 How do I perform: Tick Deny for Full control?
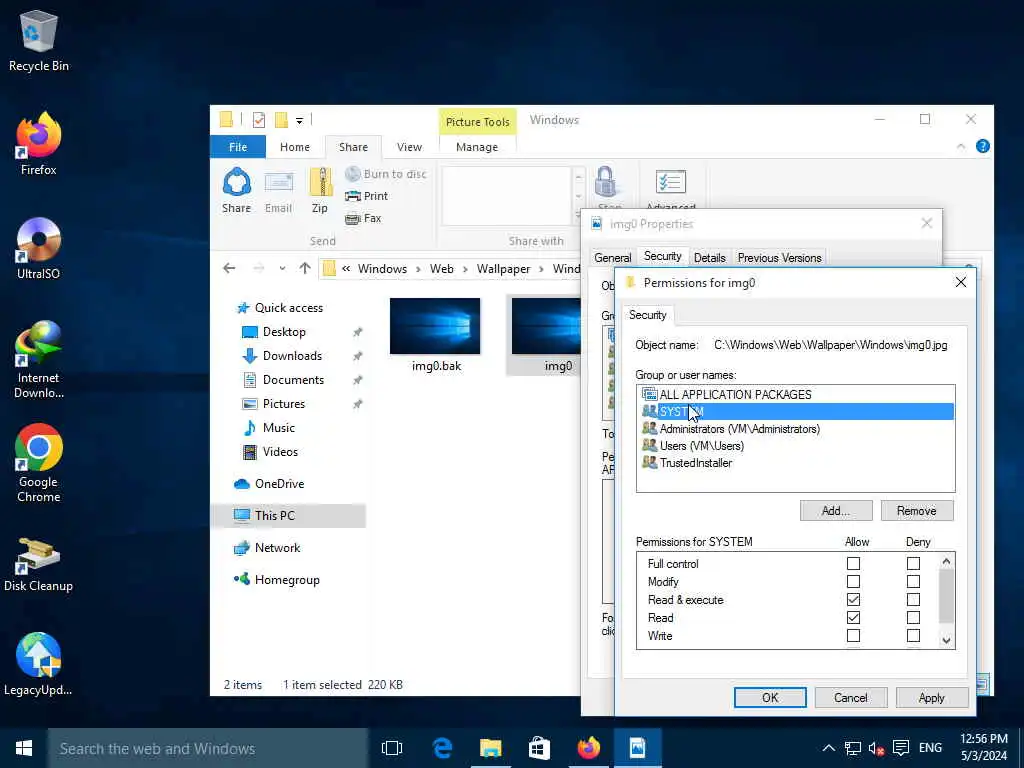click(913, 564)
